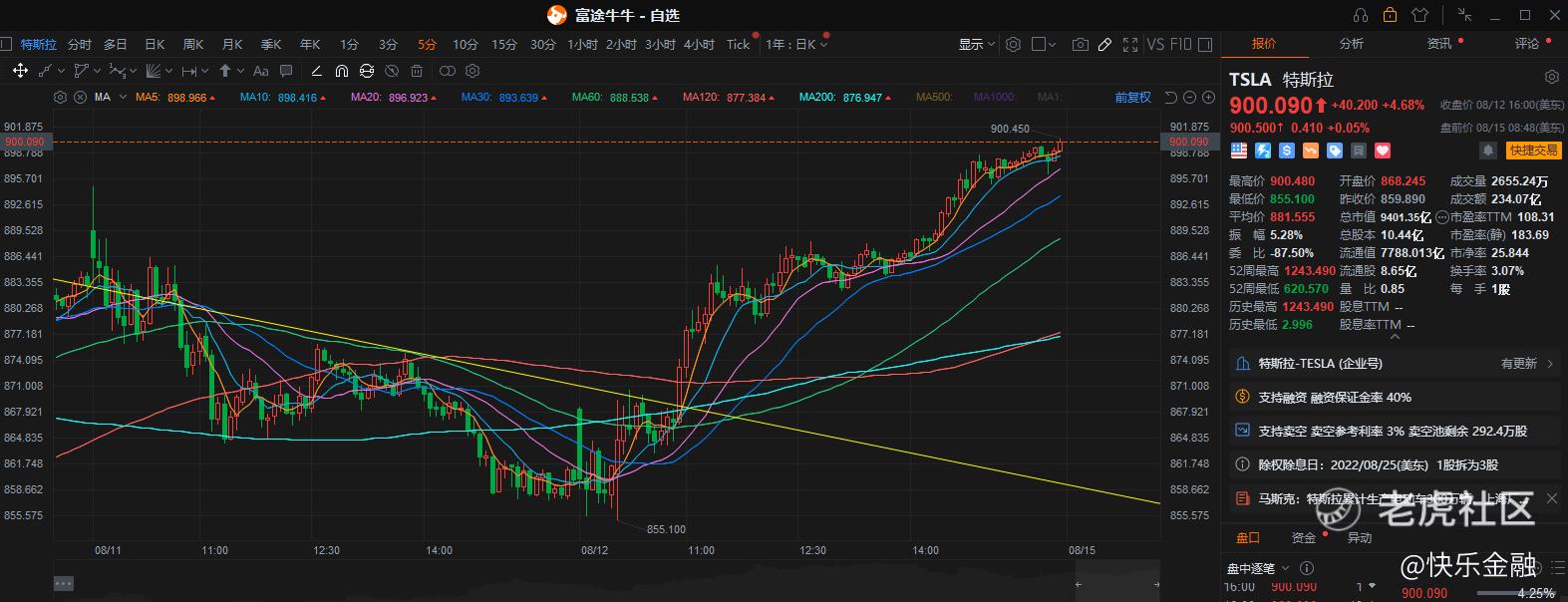Toggle the magnet snap tool

341,71
